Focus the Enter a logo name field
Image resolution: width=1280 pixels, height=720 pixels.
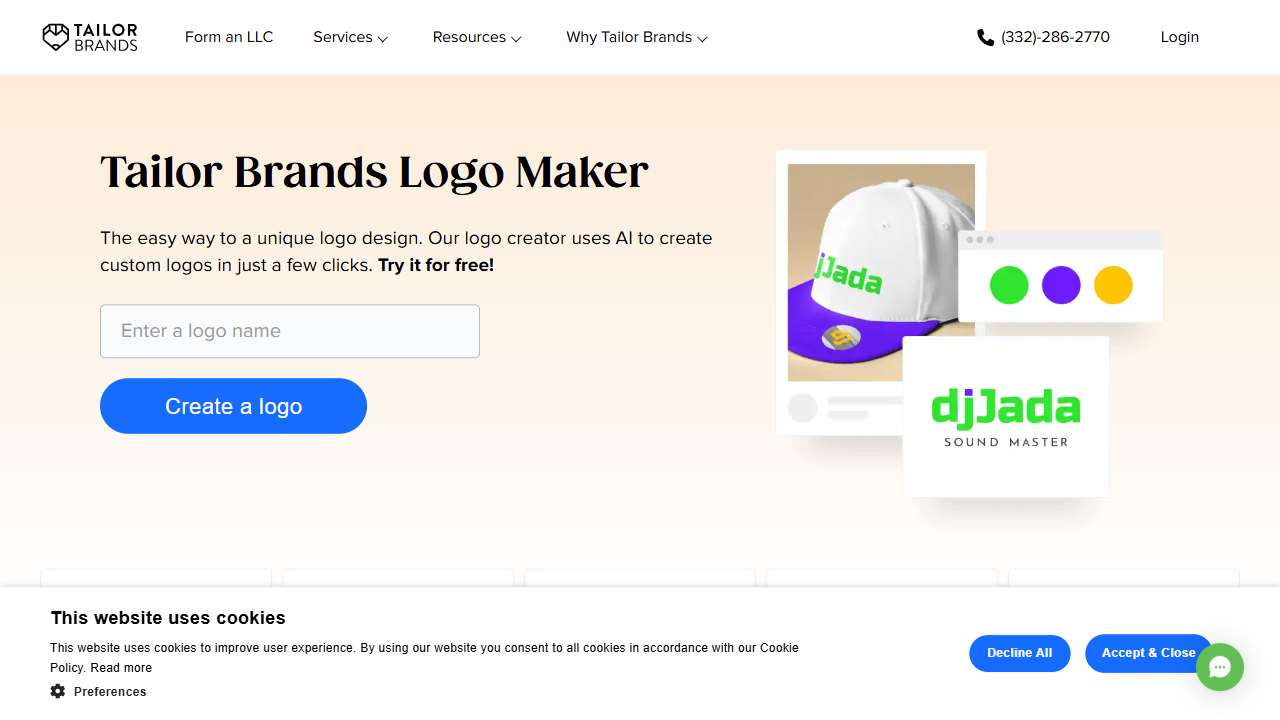(x=290, y=331)
